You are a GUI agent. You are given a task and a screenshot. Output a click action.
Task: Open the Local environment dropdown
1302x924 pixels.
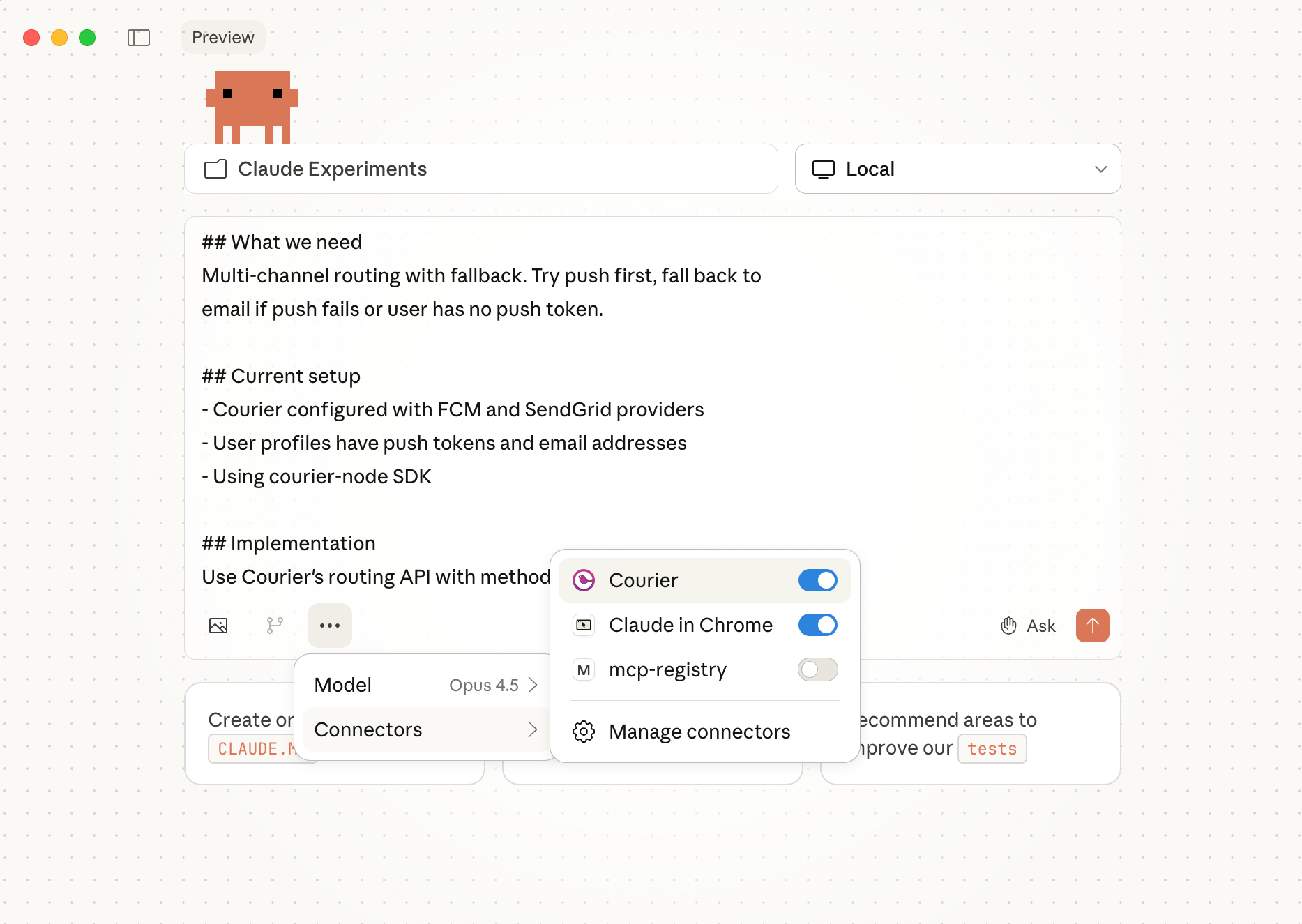coord(957,169)
